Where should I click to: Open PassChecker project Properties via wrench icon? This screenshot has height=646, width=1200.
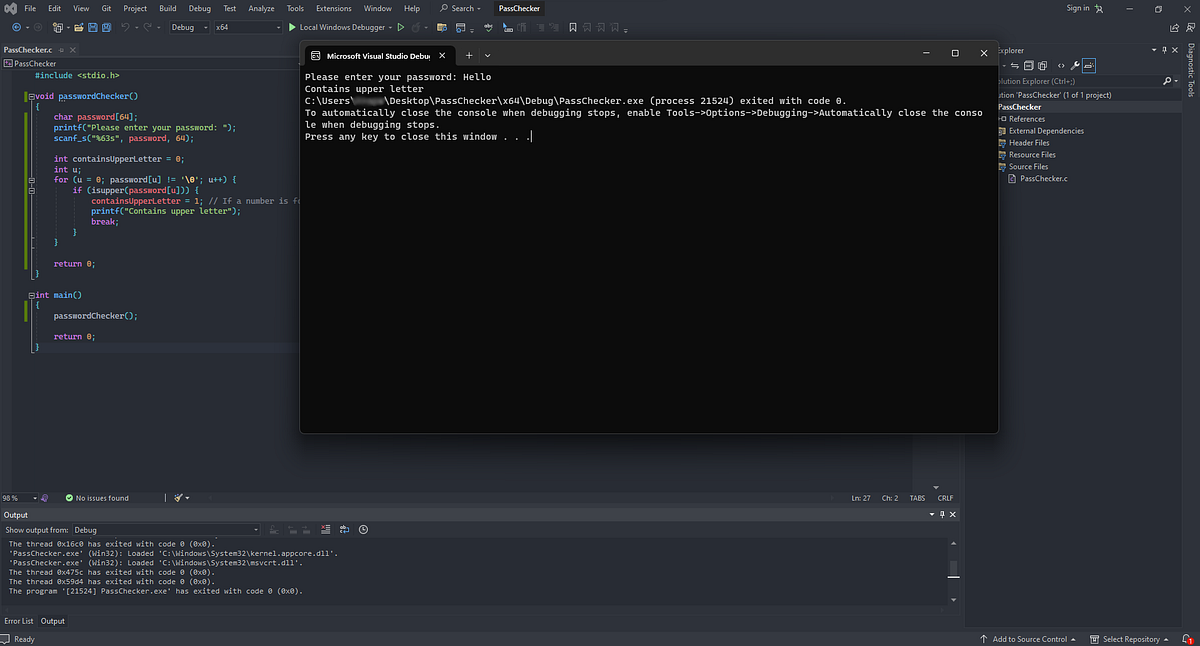1075,64
